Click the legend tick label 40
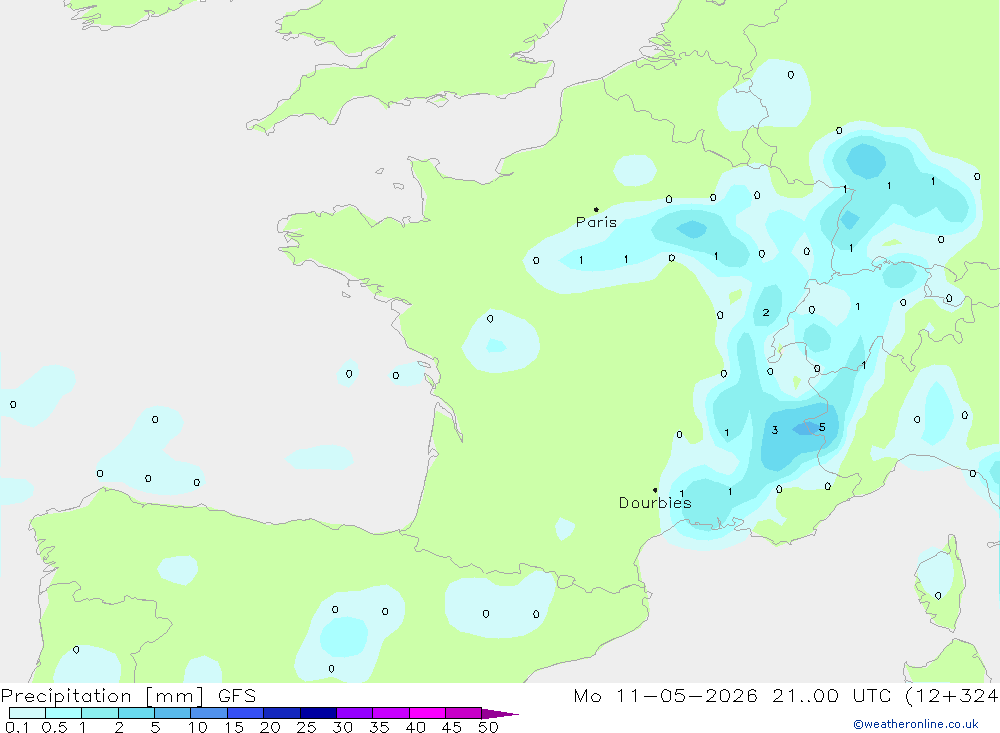 tap(415, 727)
